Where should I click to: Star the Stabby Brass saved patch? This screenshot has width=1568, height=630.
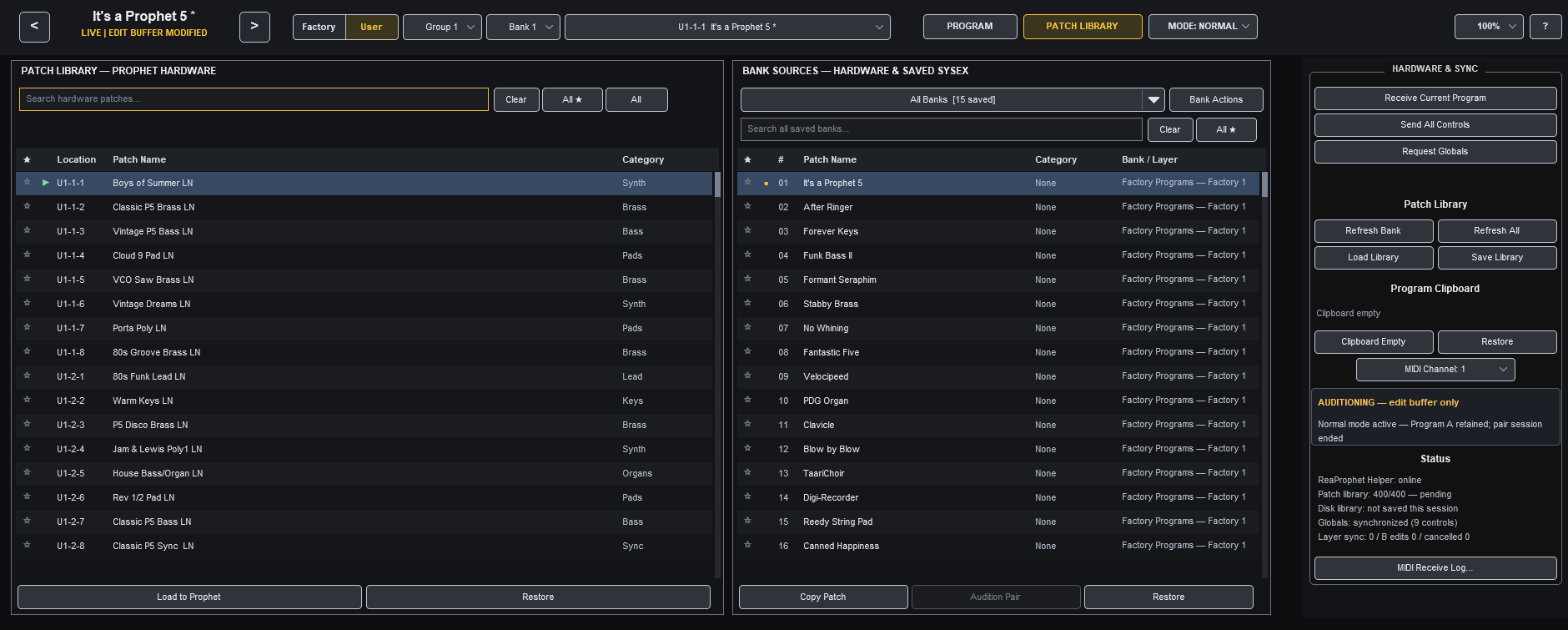[x=747, y=304]
